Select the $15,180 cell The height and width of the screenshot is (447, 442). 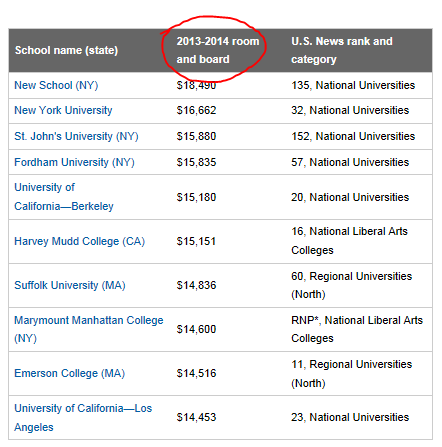point(196,197)
